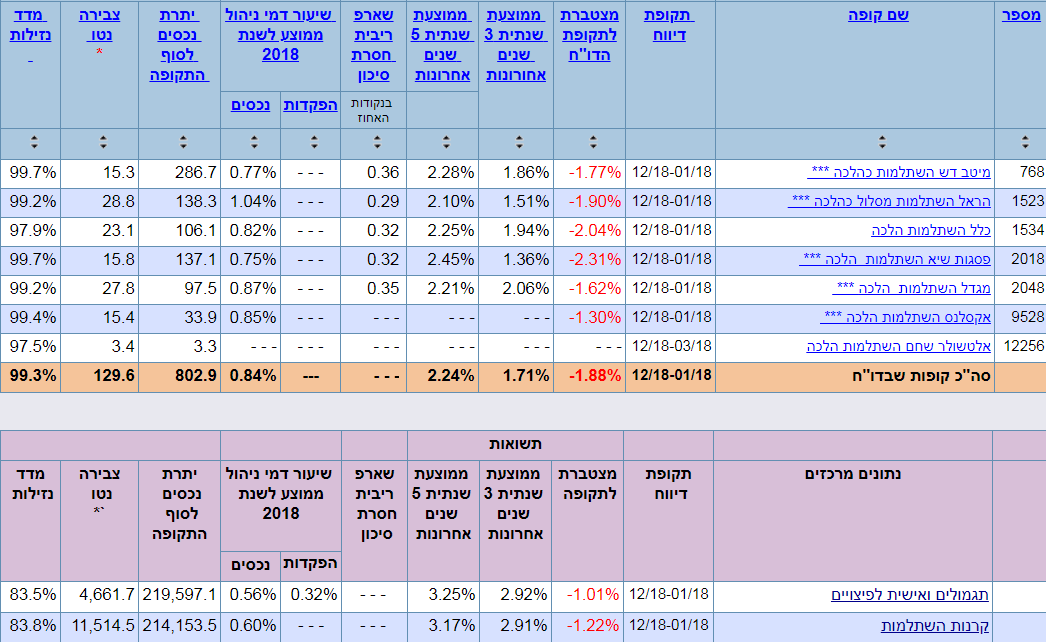This screenshot has width=1046, height=642.
Task: Select the 2.45% five-year average value
Action: 450,259
